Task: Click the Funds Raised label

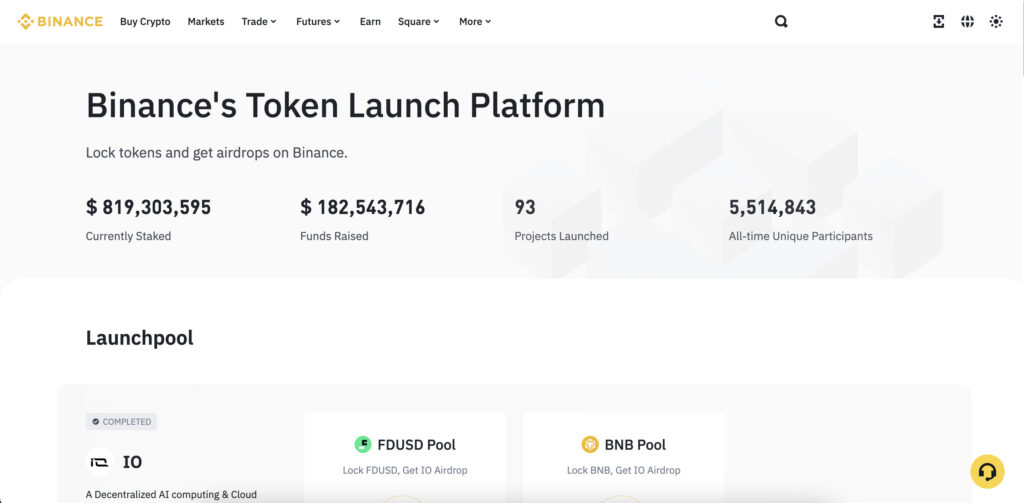Action: click(334, 236)
